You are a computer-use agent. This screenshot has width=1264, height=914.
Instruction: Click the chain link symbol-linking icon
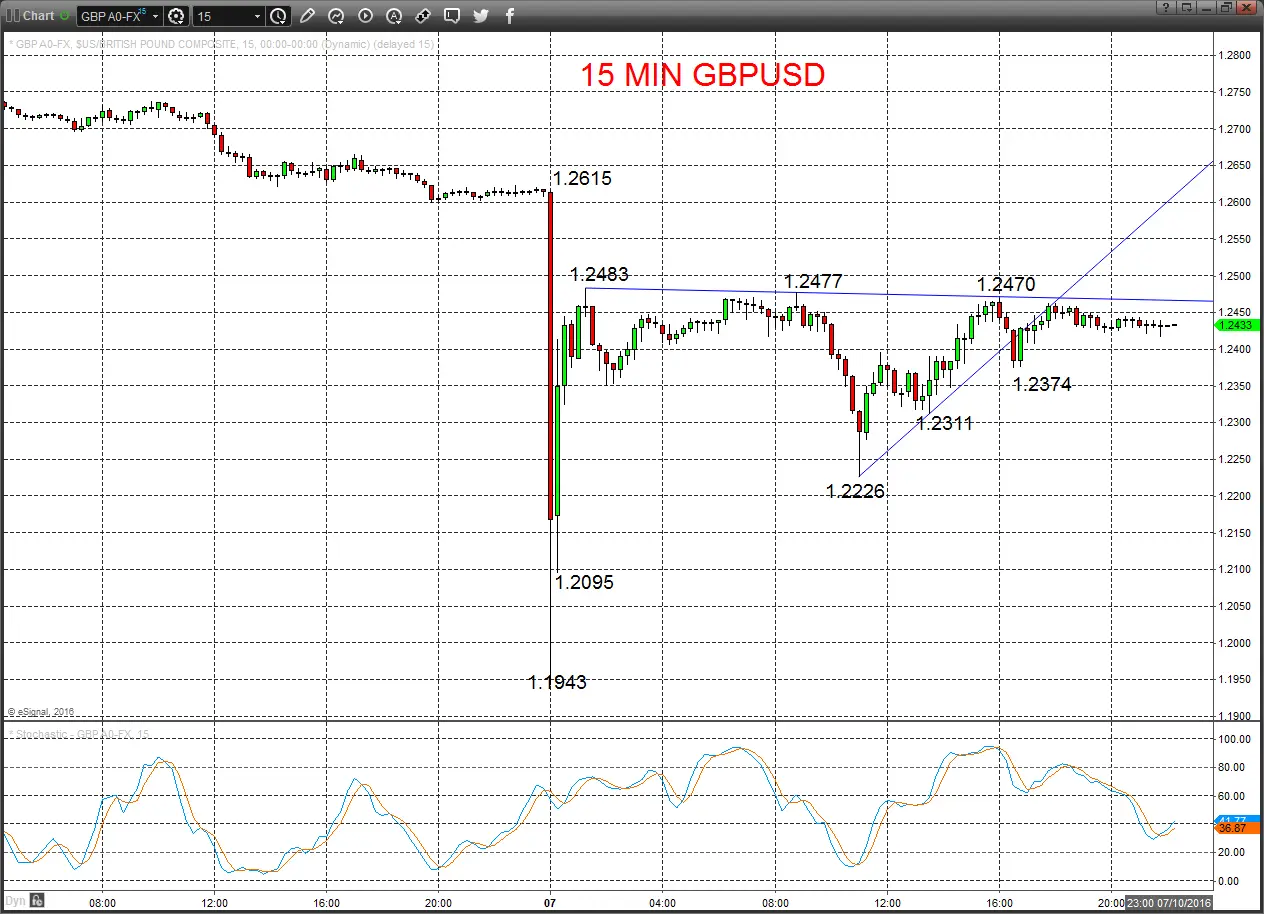423,16
